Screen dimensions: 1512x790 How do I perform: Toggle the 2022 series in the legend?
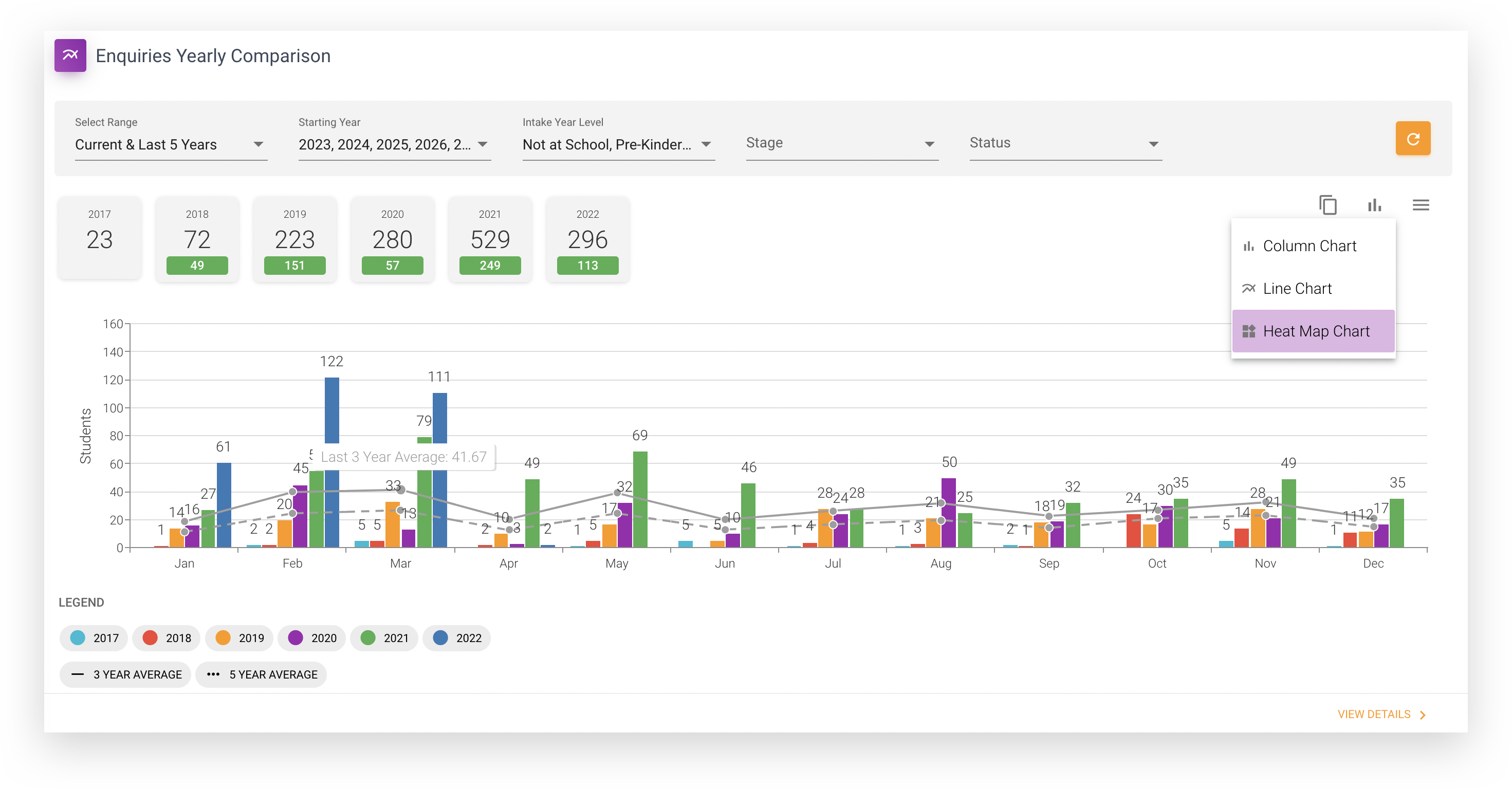click(457, 637)
